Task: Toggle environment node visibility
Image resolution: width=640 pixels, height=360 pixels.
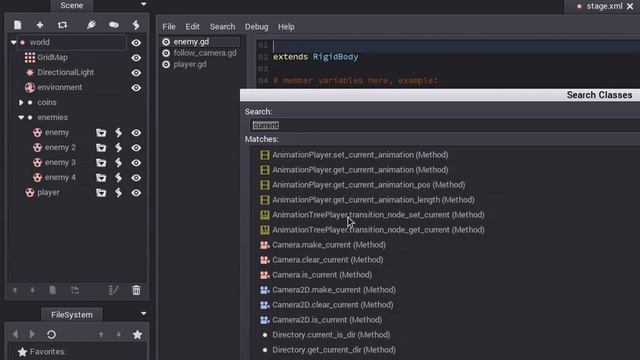Action: click(136, 88)
